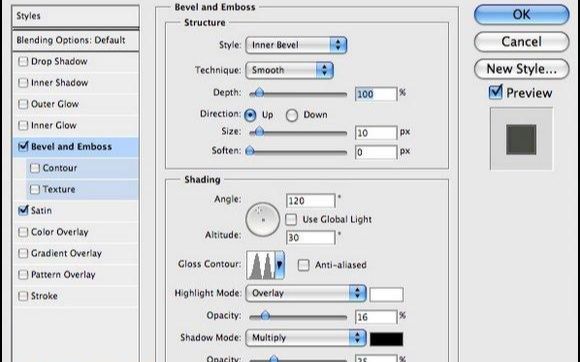
Task: Select the Down direction radio button
Action: coord(292,115)
